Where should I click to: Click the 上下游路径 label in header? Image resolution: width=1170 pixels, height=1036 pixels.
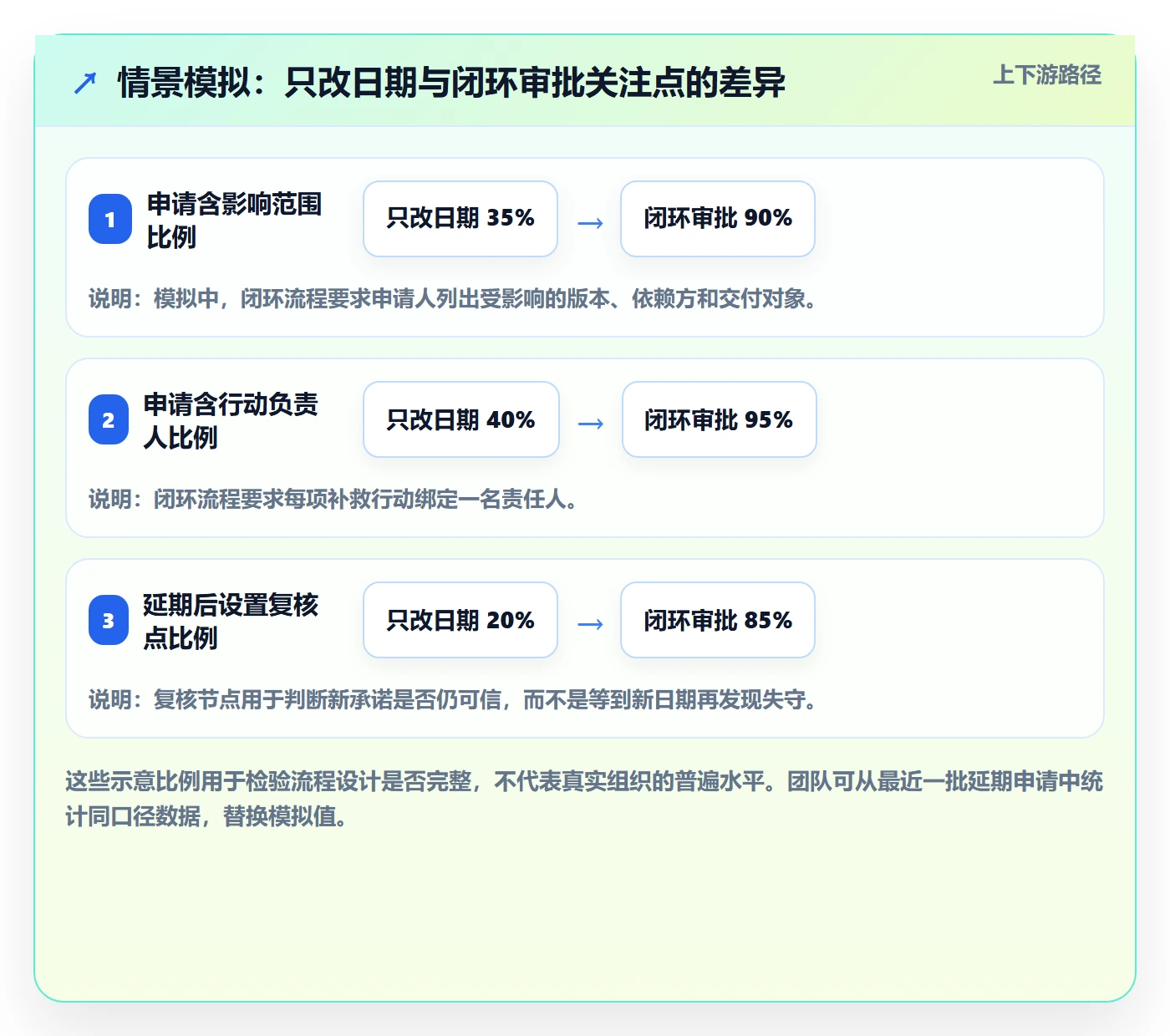pos(1047,75)
